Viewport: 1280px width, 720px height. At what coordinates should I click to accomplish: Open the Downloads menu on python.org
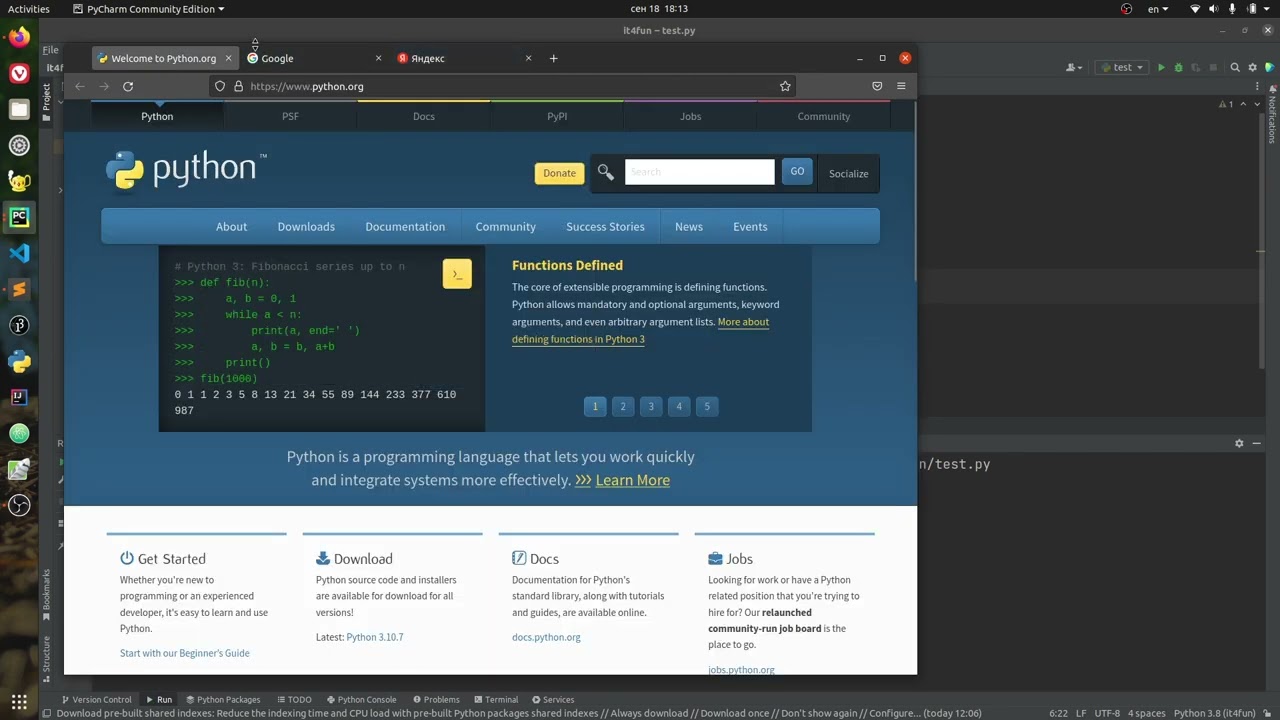(306, 227)
